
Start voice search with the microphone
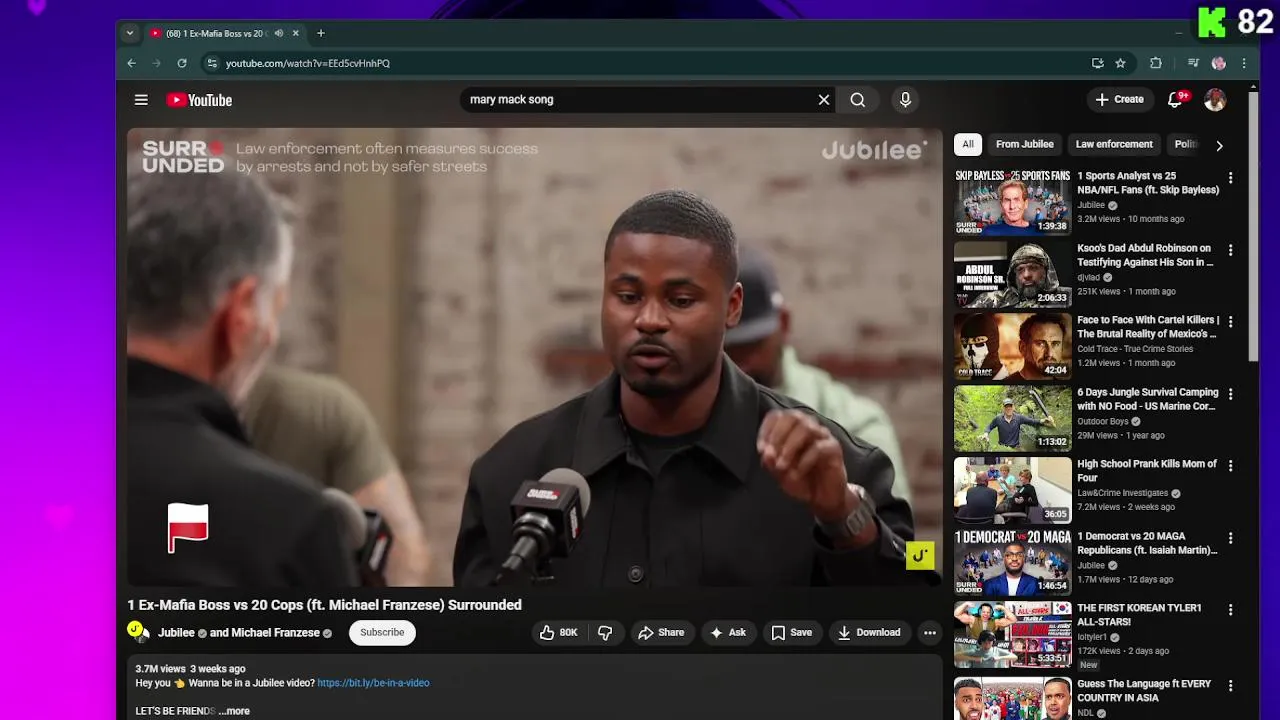tap(905, 100)
